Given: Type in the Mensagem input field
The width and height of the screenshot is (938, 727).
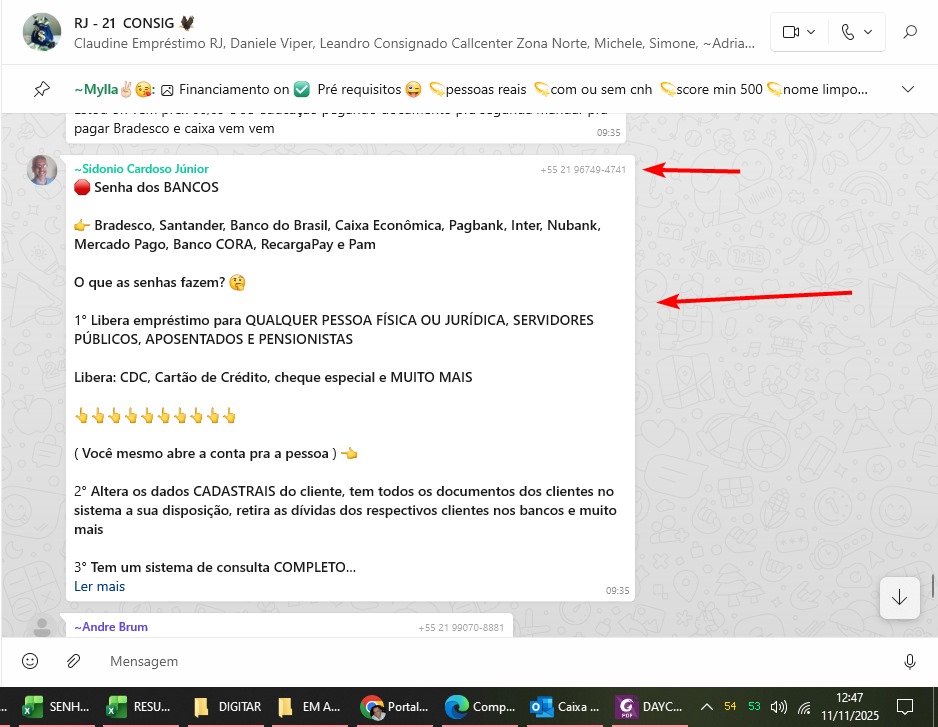Looking at the screenshot, I should [480, 661].
